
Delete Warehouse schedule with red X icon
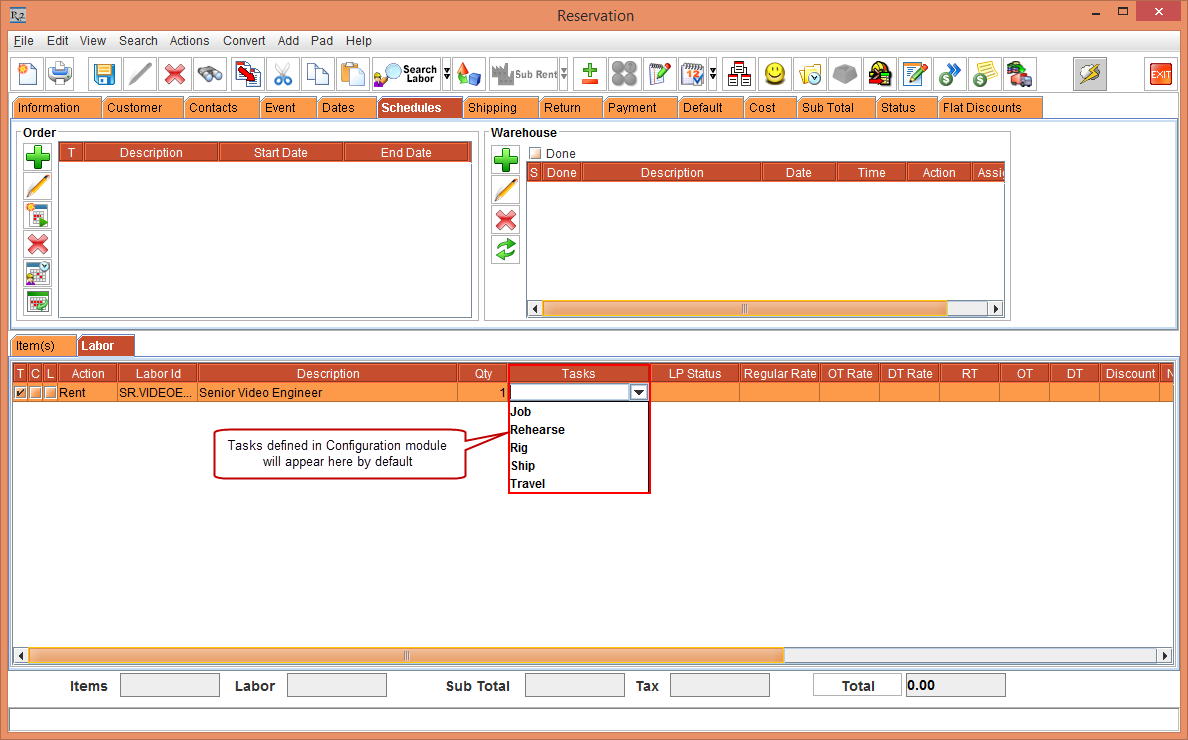coord(506,220)
